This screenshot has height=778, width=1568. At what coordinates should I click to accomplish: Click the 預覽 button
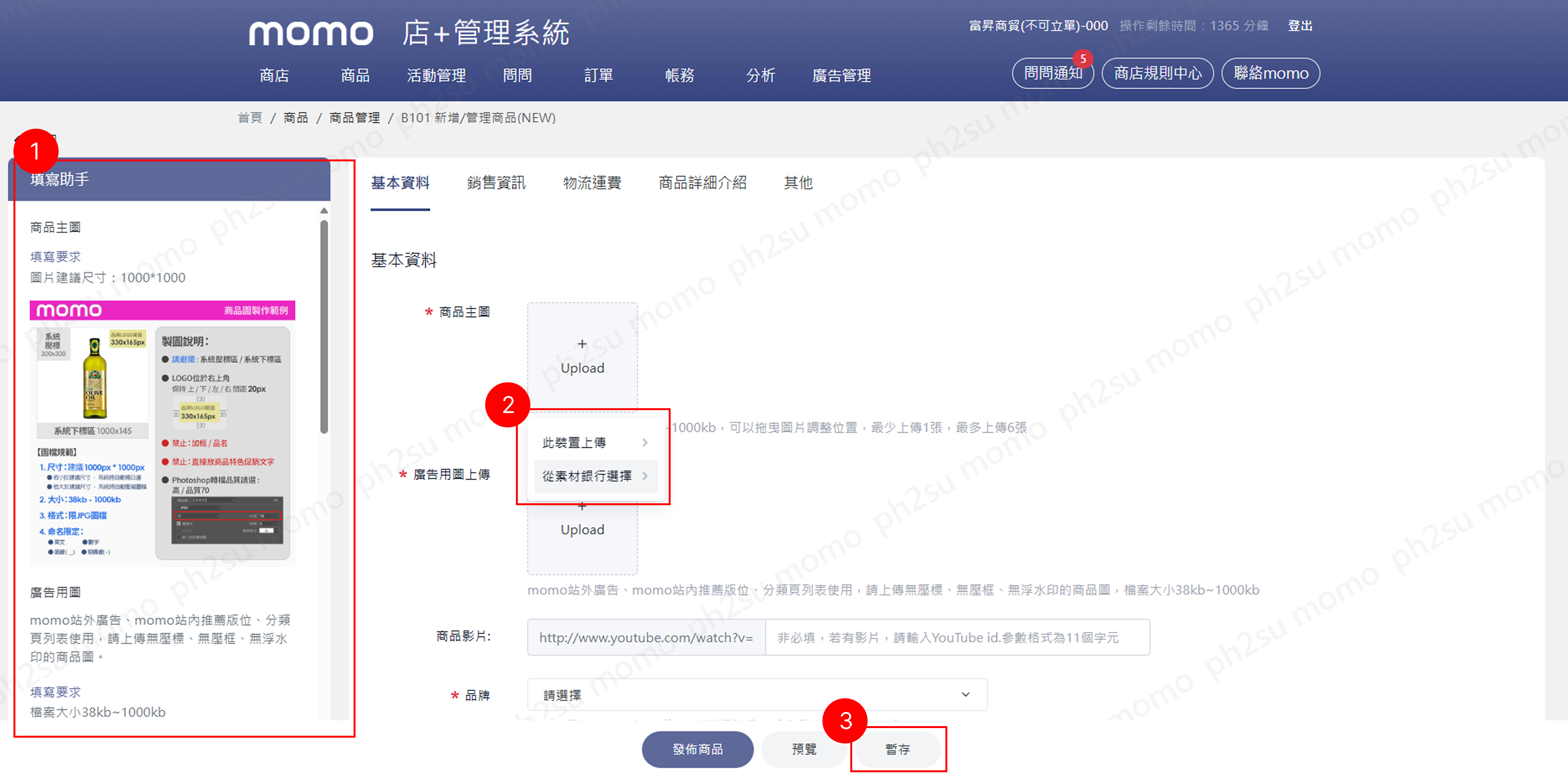point(804,749)
